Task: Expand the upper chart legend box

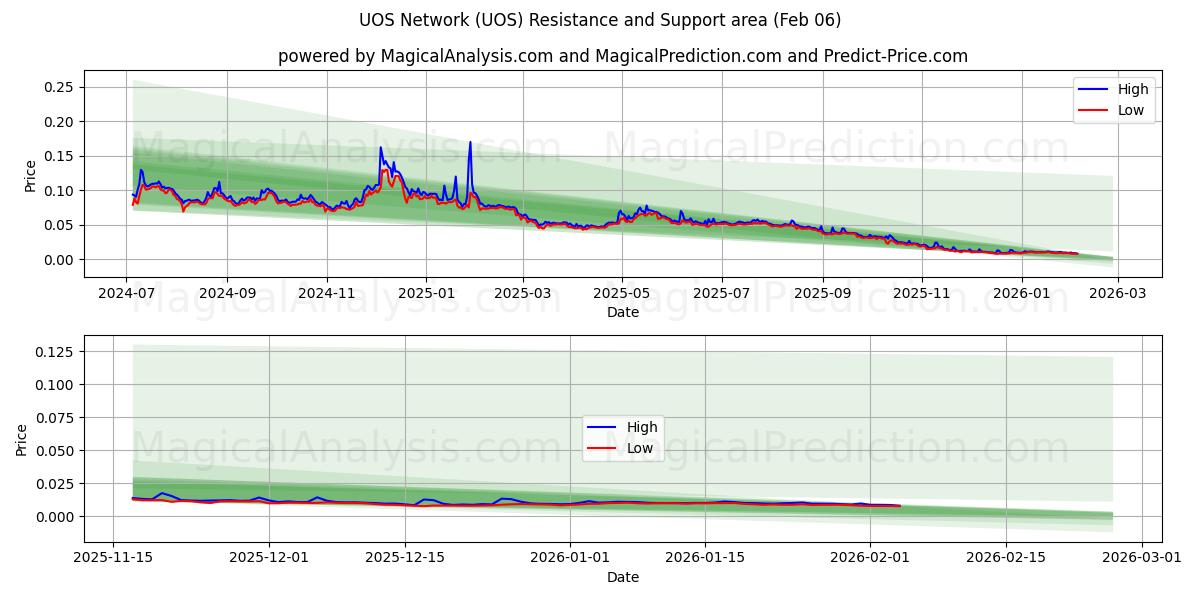Action: [1115, 99]
